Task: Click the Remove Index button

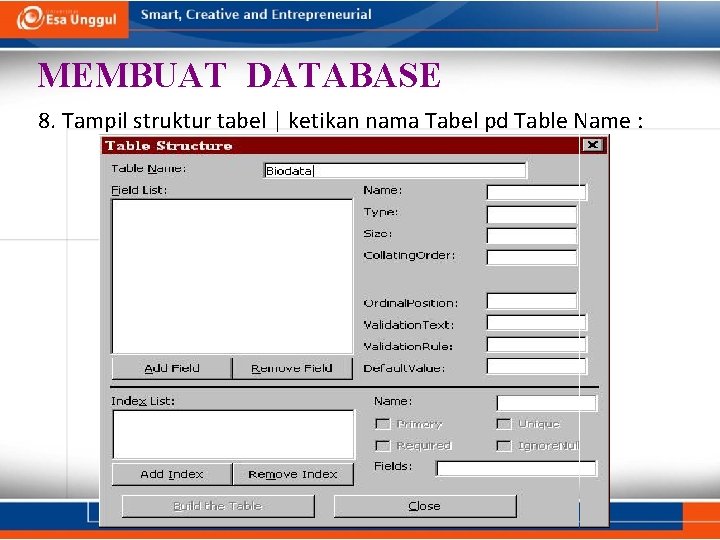Action: point(293,474)
